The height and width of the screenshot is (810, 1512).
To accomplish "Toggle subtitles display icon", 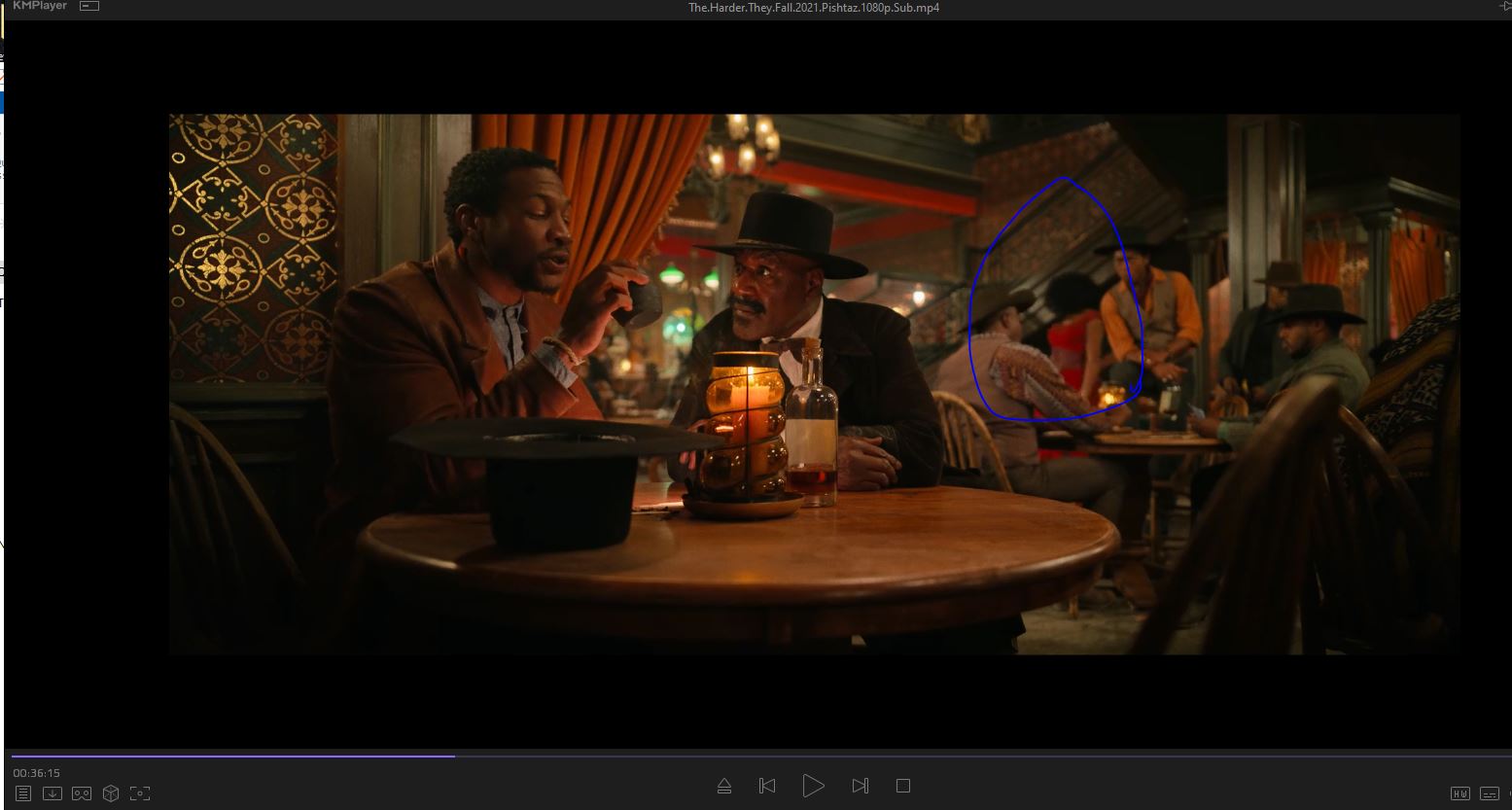I will 1490,793.
